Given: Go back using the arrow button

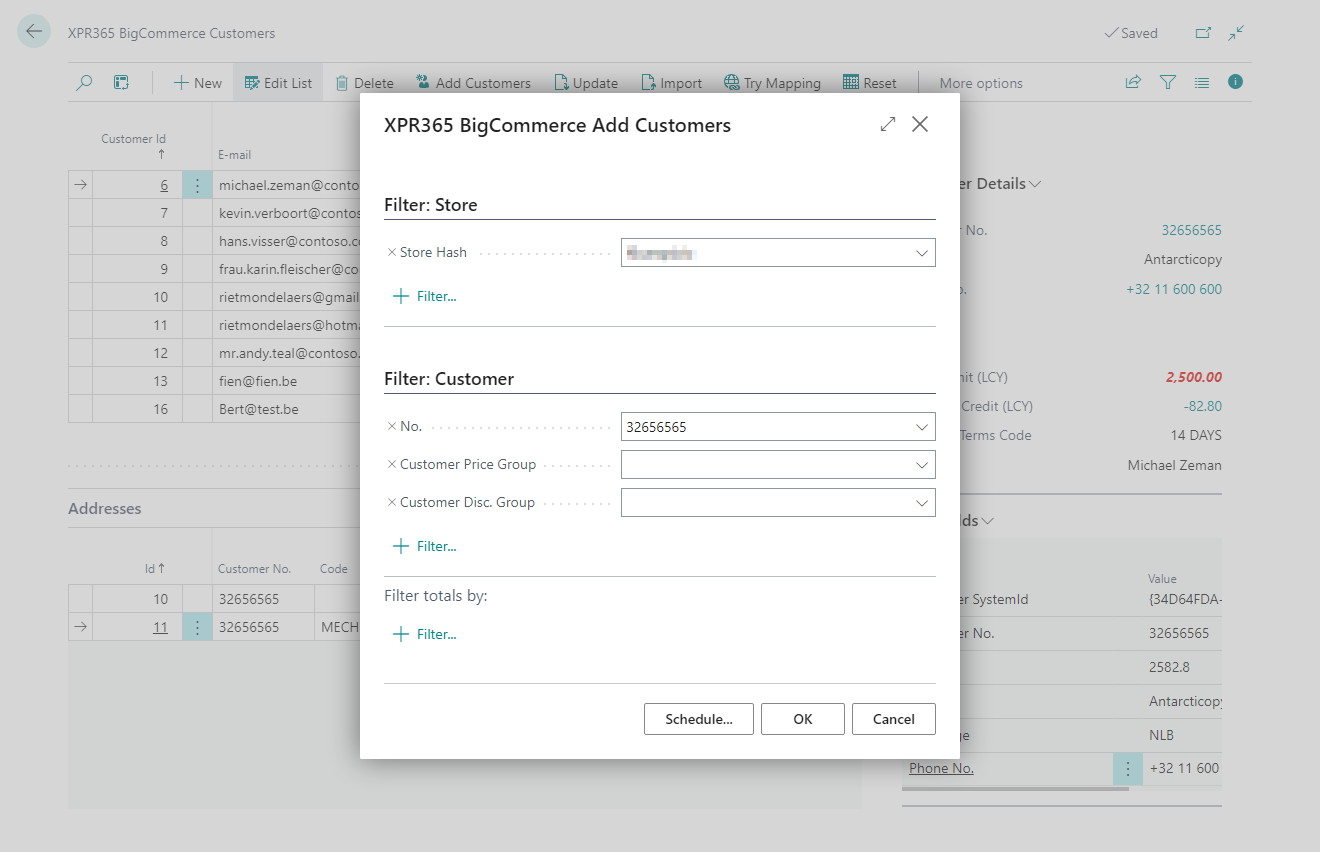Looking at the screenshot, I should point(34,32).
